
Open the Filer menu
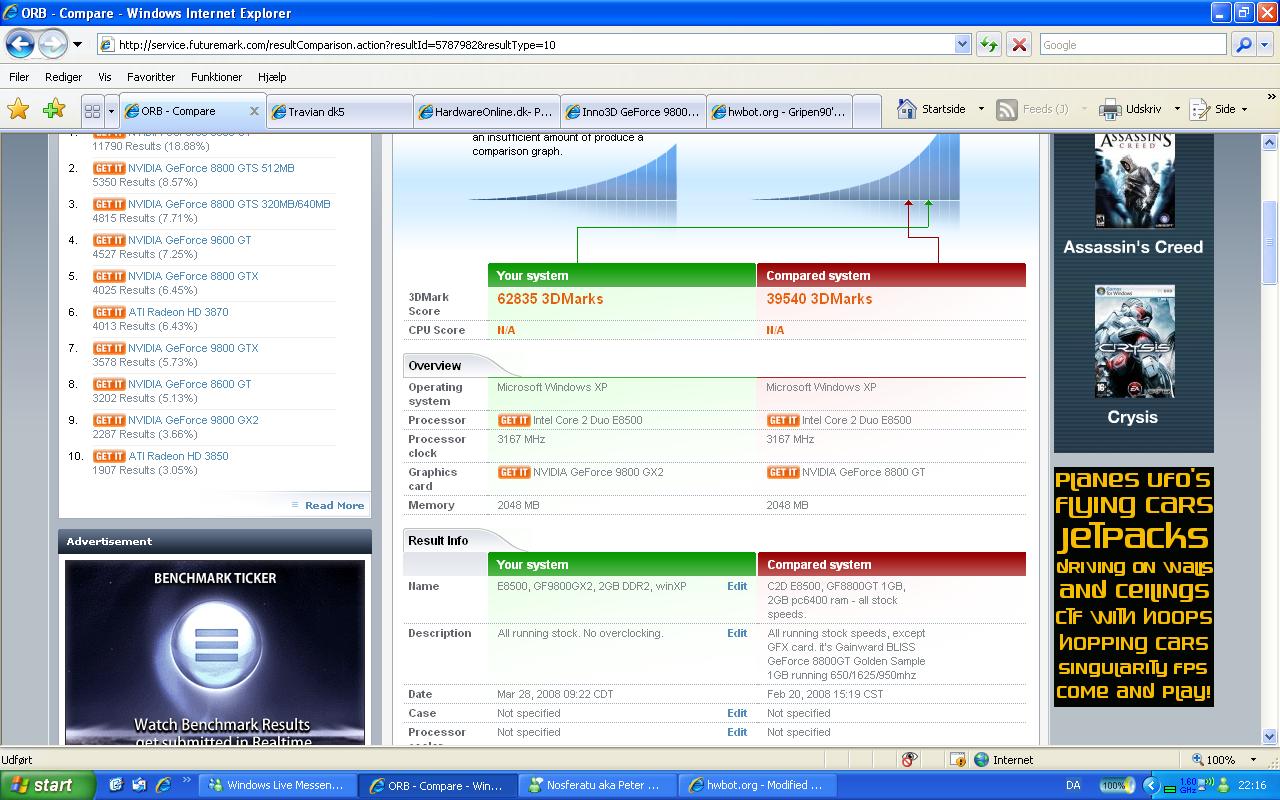tap(19, 77)
